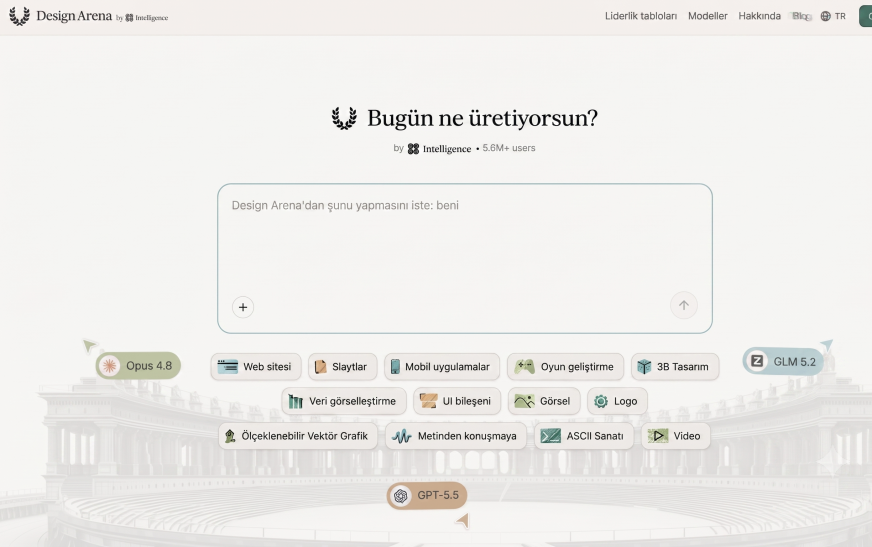Pick the Veri görselleştirme category
The image size is (872, 547).
click(344, 401)
